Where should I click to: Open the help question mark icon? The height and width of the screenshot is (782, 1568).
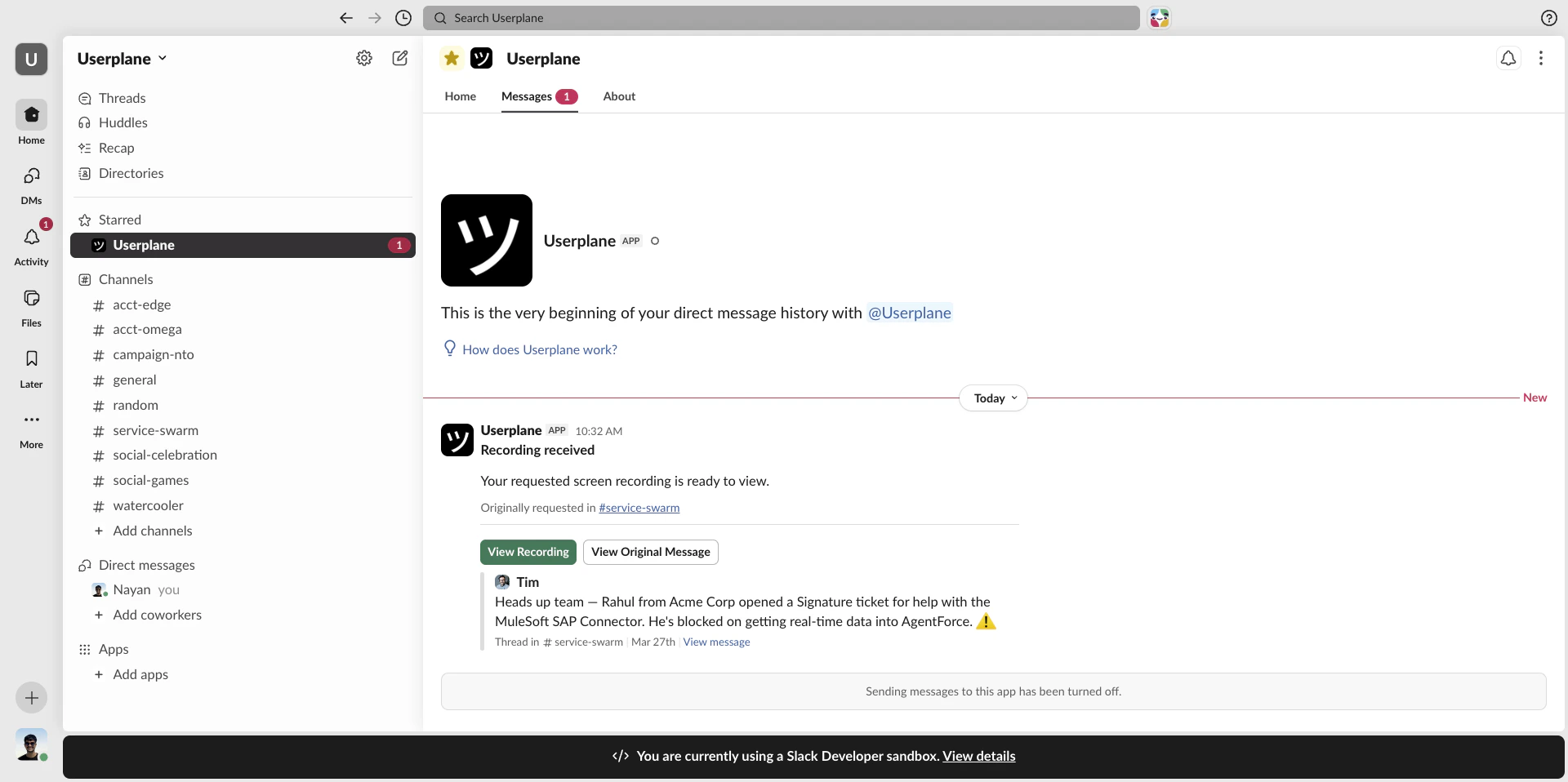[1548, 18]
